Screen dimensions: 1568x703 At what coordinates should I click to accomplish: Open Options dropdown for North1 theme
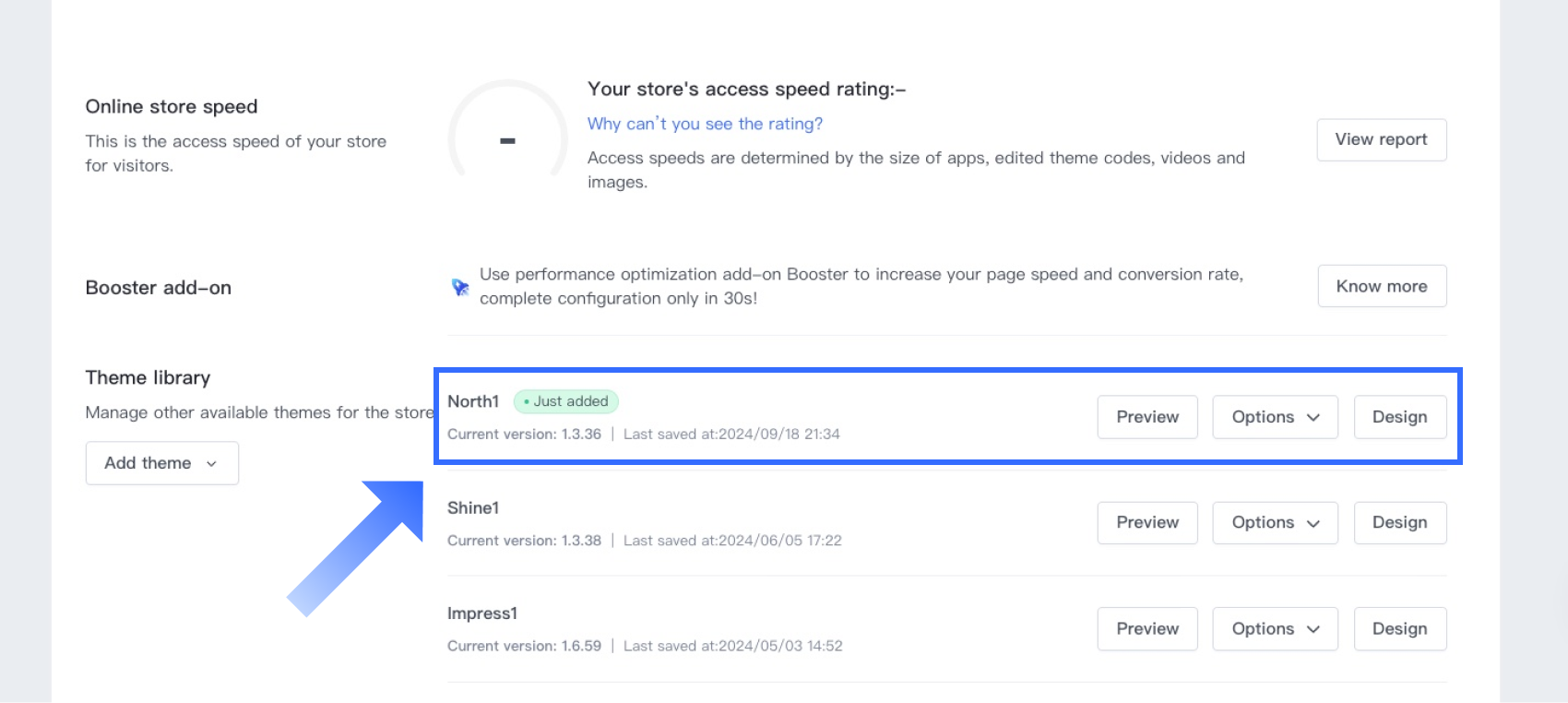click(1275, 417)
